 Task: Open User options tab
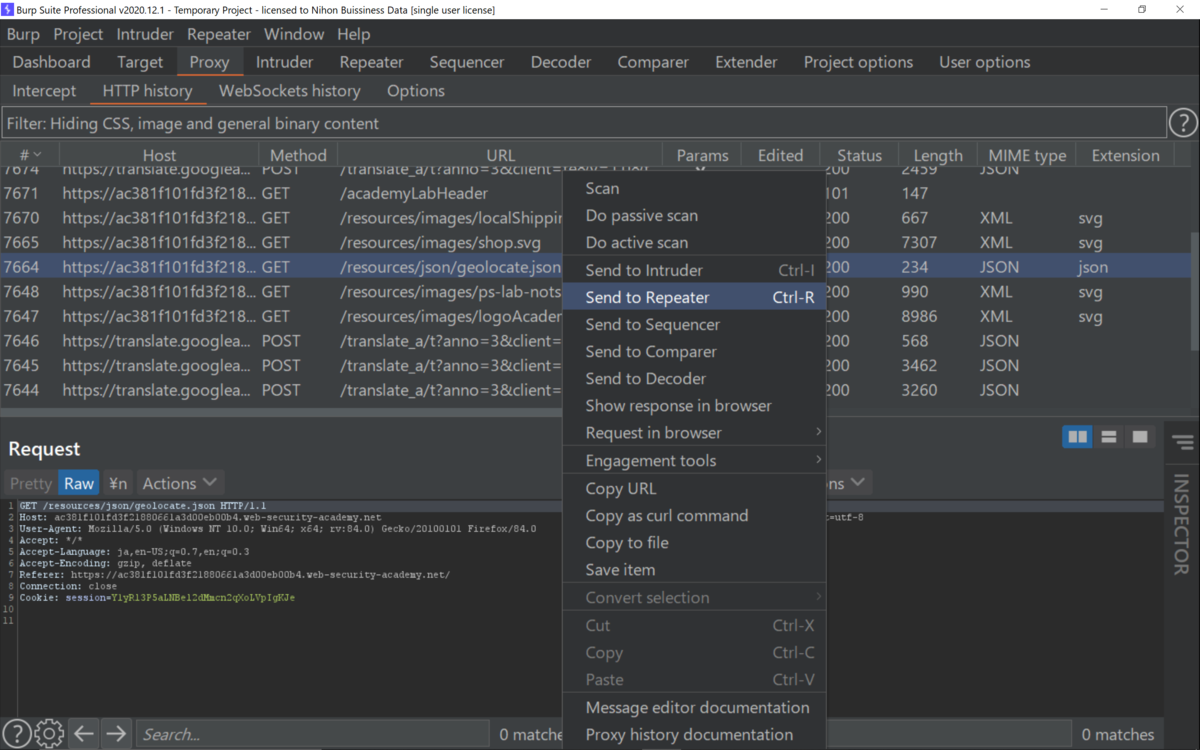click(984, 62)
